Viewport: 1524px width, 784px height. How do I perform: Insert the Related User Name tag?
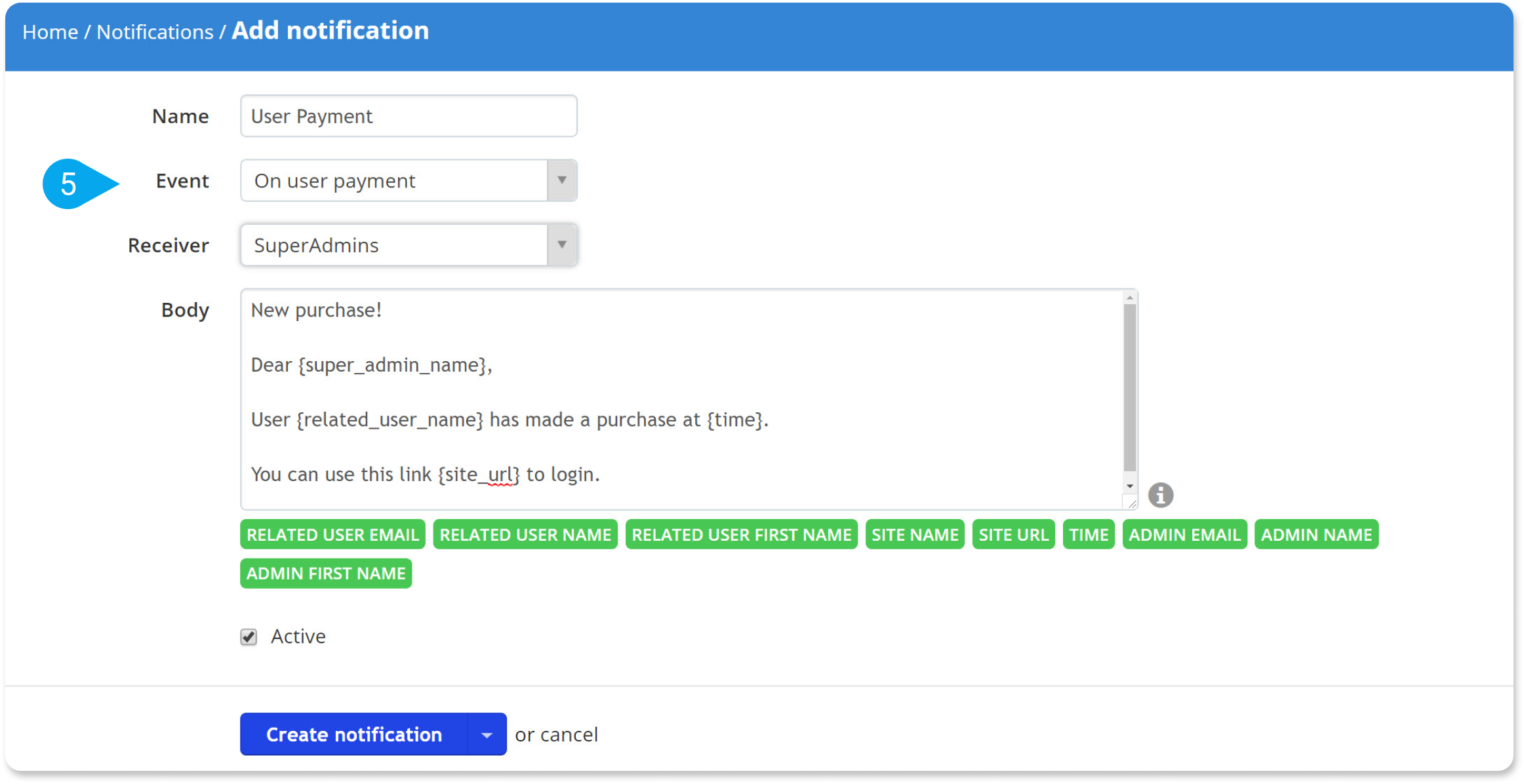point(525,535)
